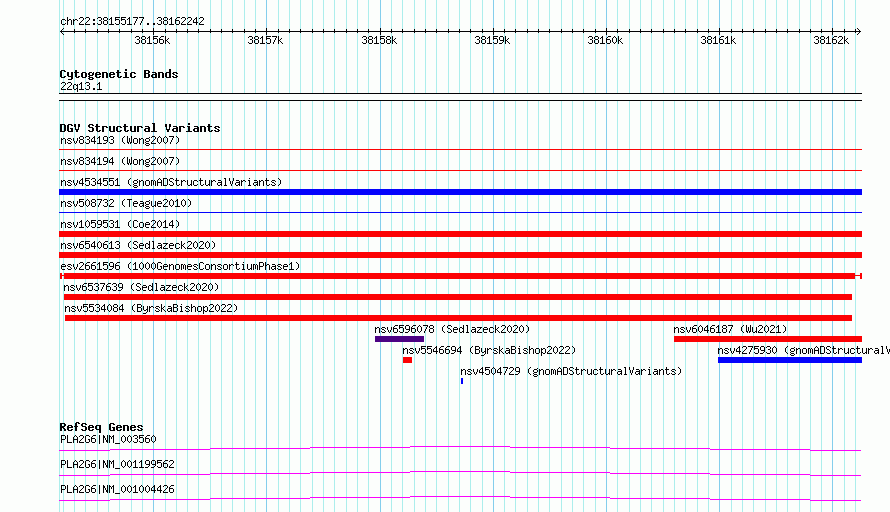This screenshot has width=890, height=512.
Task: Select the nsv6537639 (Sedlazeck2020) label
Action: tap(141, 287)
